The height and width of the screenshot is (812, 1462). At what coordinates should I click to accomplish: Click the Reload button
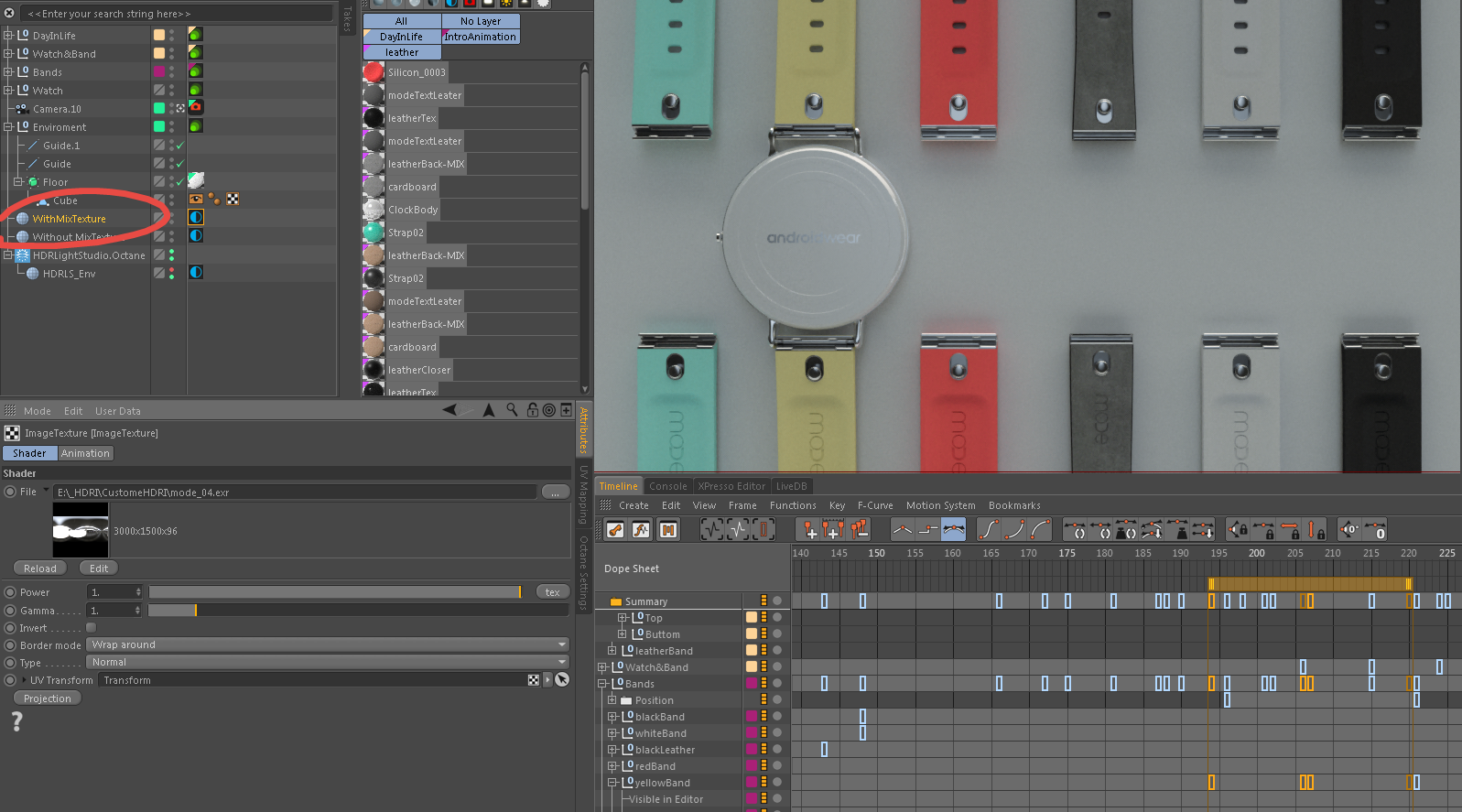(40, 568)
